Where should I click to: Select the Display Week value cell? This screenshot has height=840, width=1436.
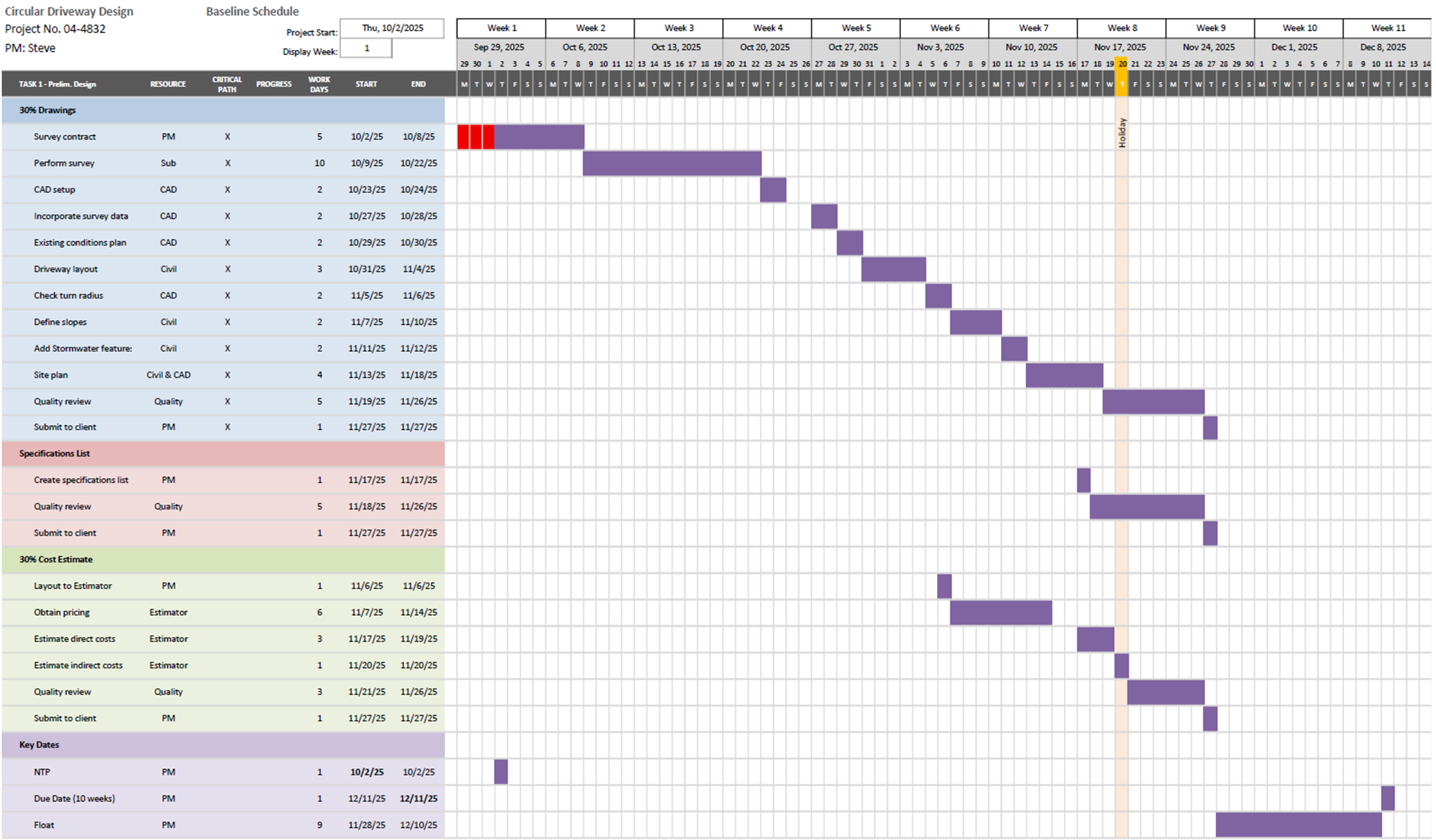[366, 49]
